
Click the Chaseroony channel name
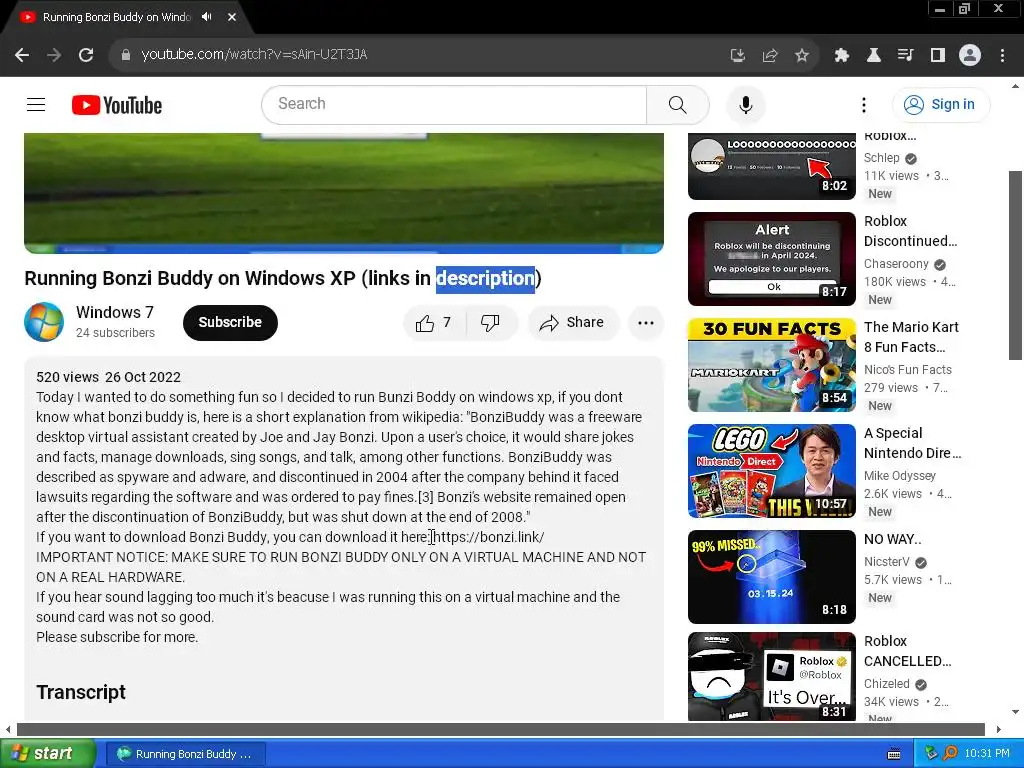(896, 264)
